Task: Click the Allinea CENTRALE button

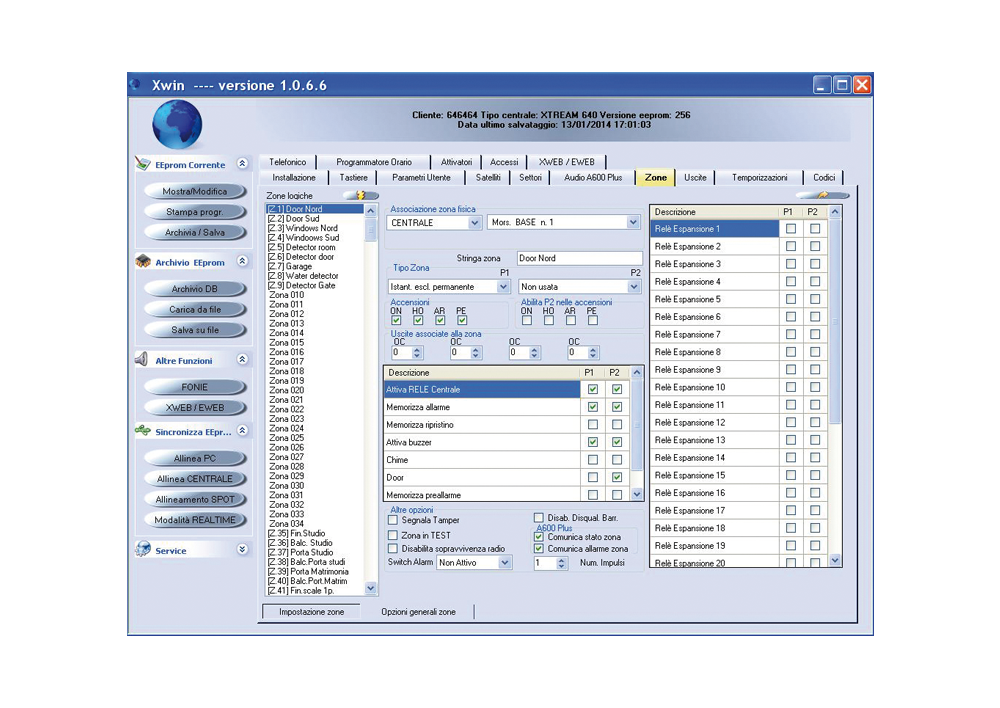Action: pos(195,479)
